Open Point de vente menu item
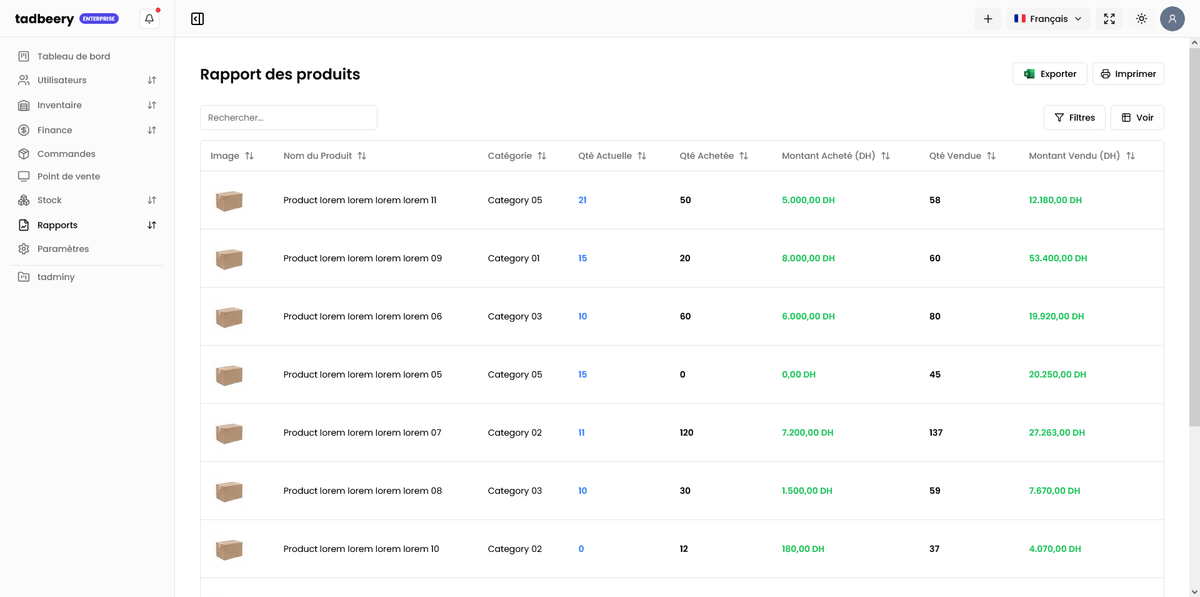This screenshot has width=1200, height=597. point(68,176)
